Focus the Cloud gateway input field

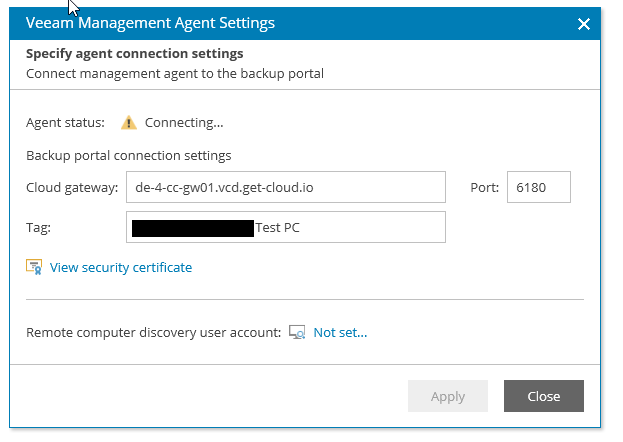click(286, 187)
